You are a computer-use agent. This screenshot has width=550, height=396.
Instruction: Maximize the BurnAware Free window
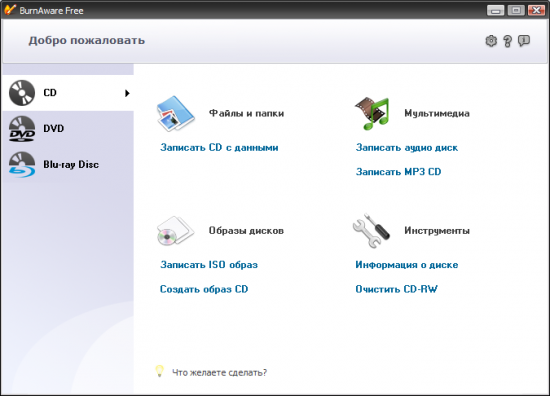516,10
